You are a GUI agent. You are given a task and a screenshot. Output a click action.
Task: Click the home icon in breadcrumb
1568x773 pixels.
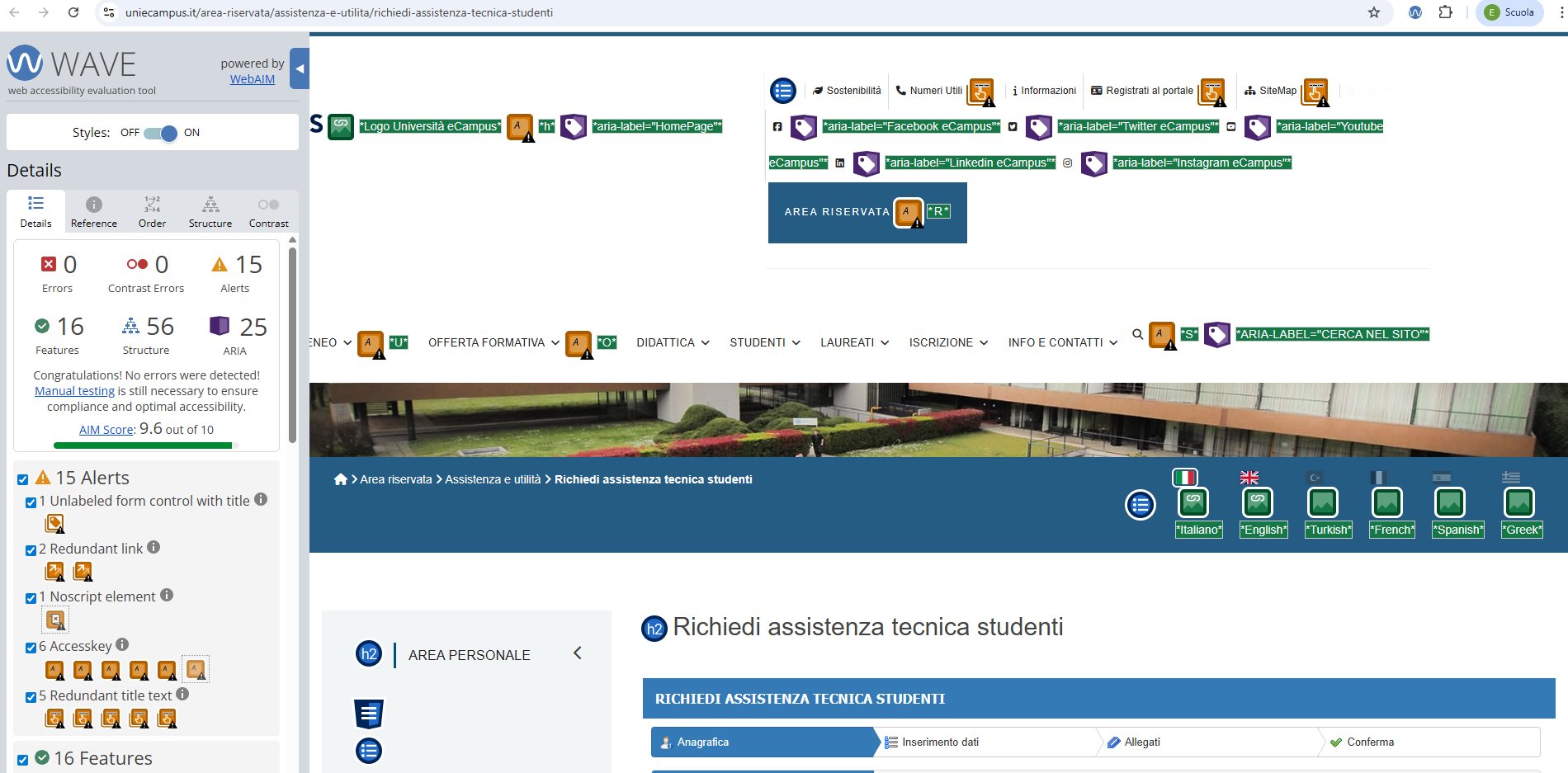coord(340,479)
